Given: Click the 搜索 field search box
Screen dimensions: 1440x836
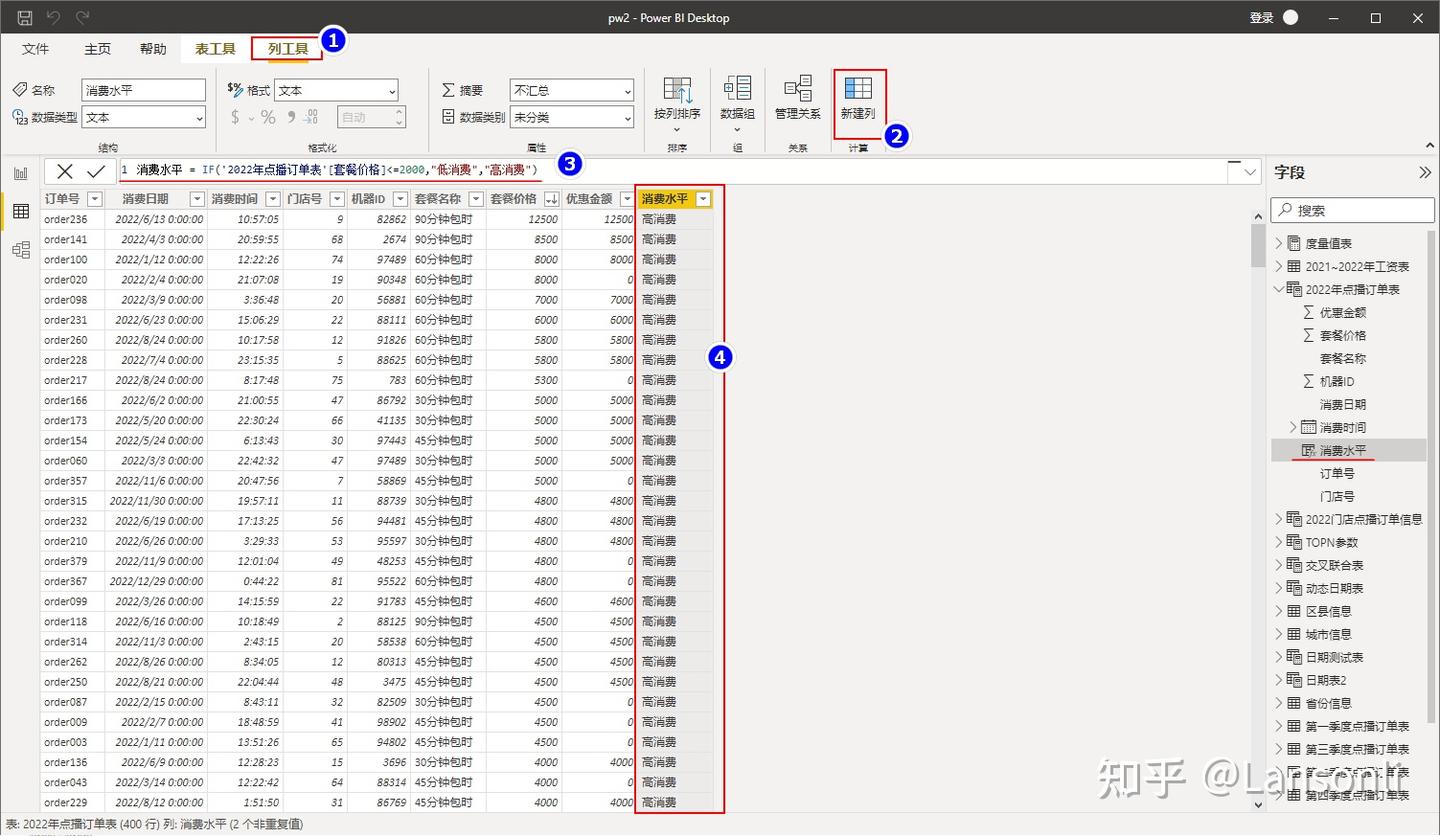Looking at the screenshot, I should [1352, 210].
